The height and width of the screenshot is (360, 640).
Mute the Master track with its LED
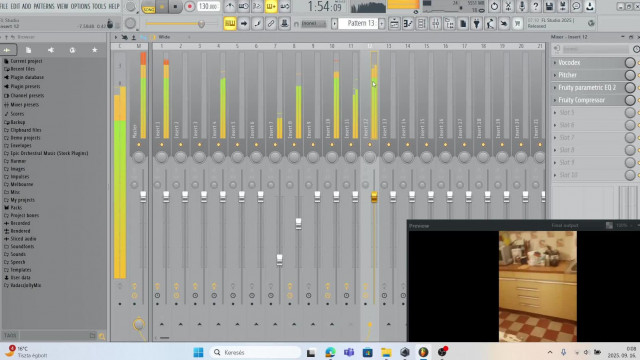click(x=139, y=145)
